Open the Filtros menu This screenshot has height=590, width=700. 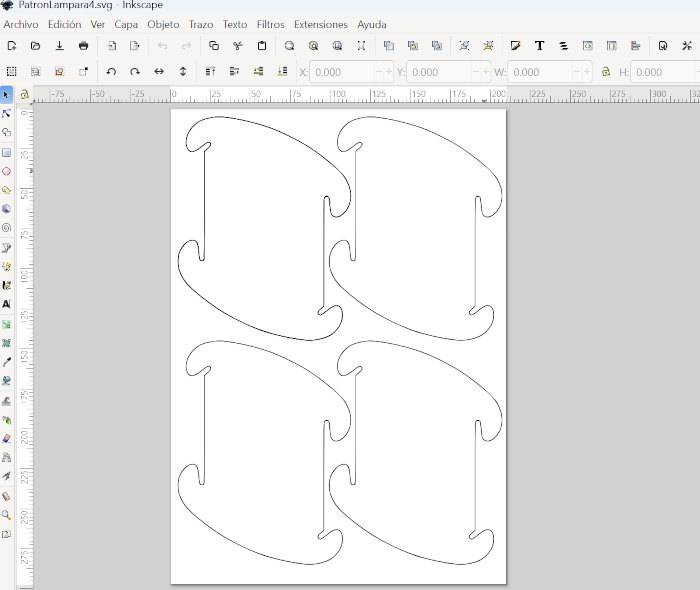pos(270,24)
